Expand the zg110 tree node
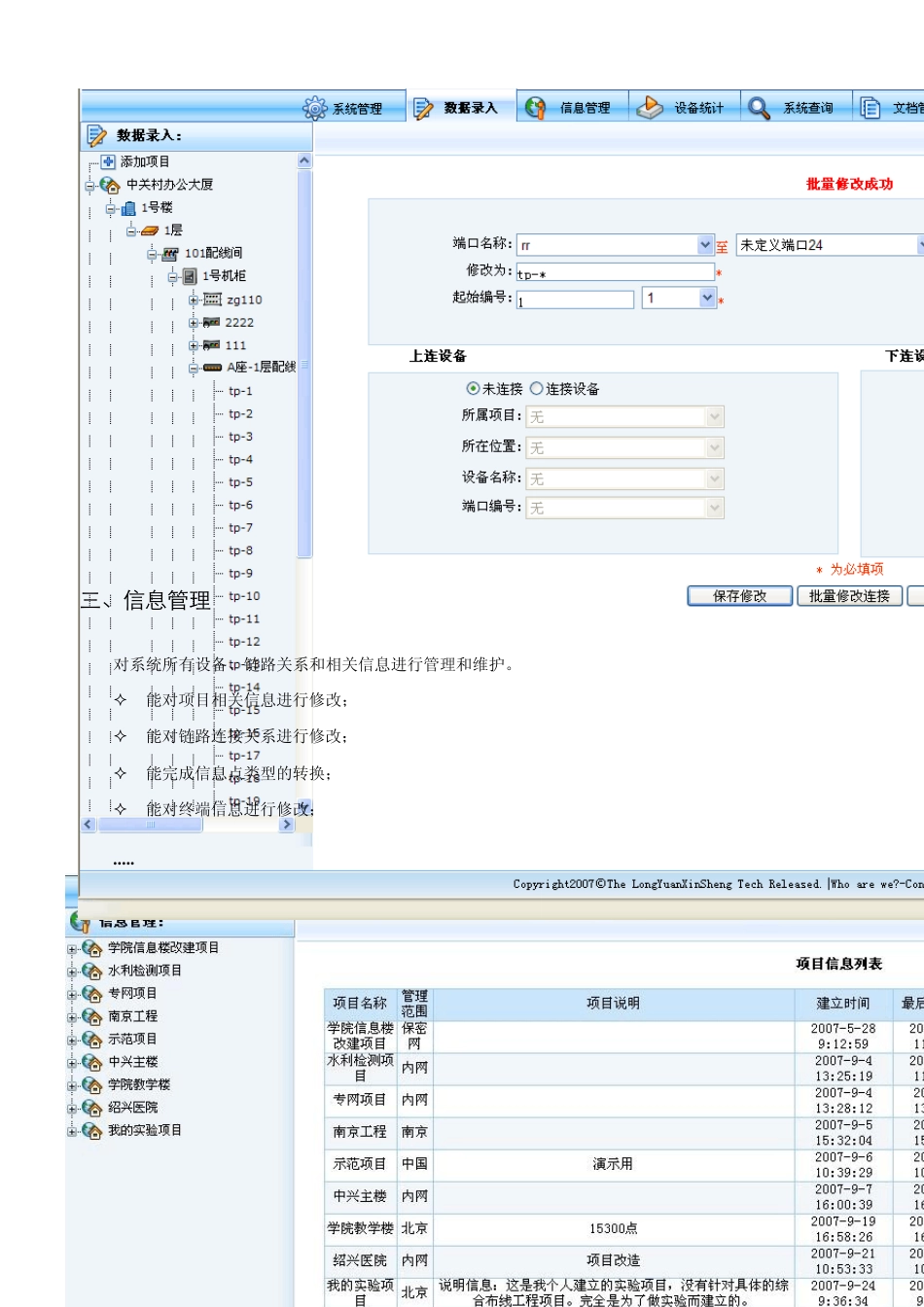This screenshot has height=1307, width=924. click(193, 300)
